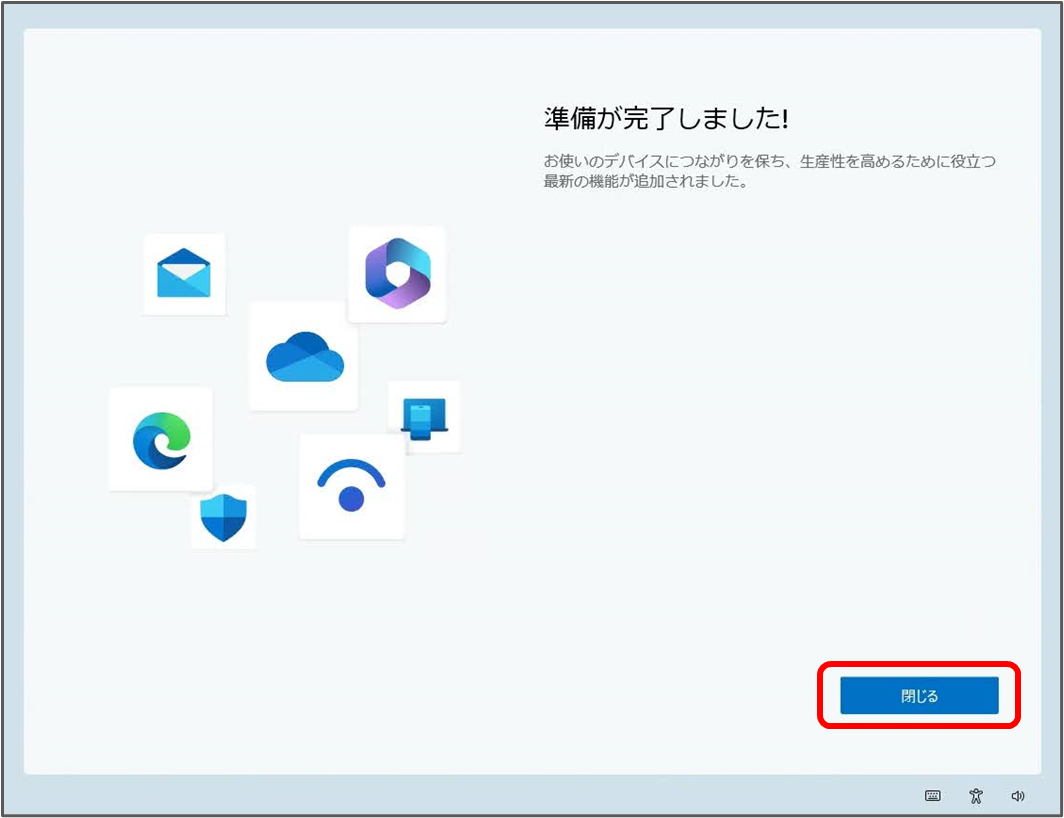Select the Microsoft 365 icon tile

pyautogui.click(x=397, y=274)
